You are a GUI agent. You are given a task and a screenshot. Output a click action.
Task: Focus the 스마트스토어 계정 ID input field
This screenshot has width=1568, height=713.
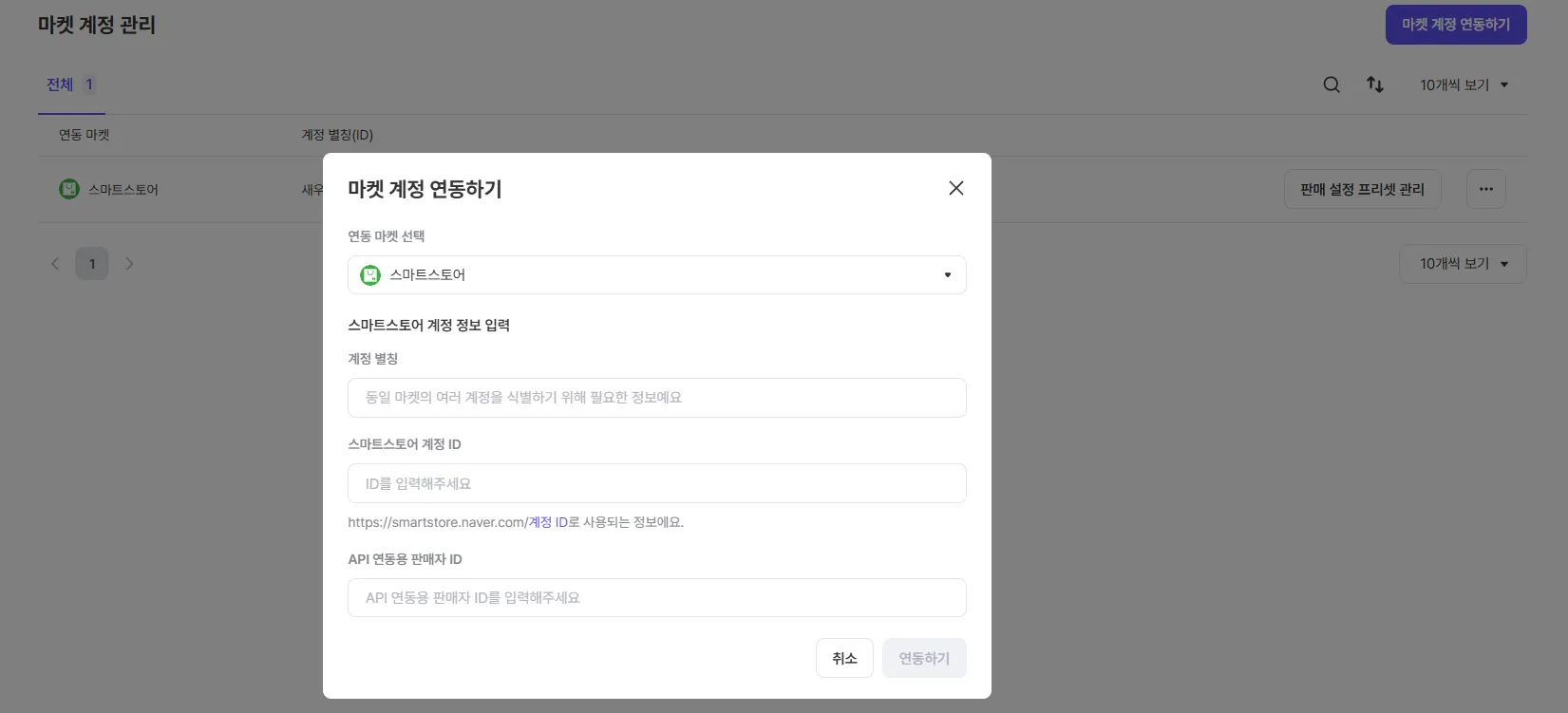tap(657, 483)
